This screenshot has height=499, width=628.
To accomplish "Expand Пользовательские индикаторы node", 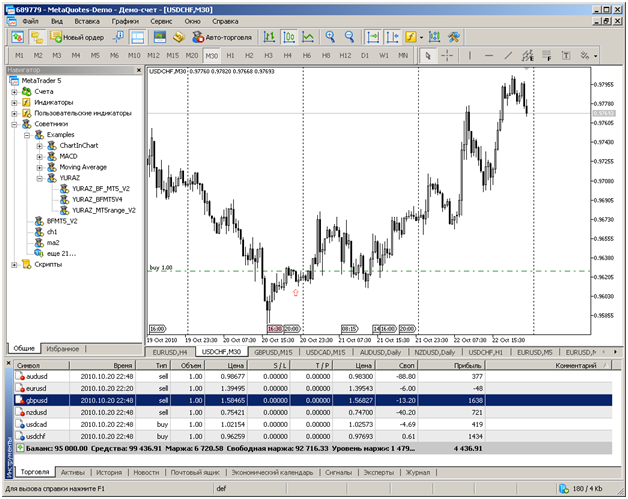I will coord(14,113).
